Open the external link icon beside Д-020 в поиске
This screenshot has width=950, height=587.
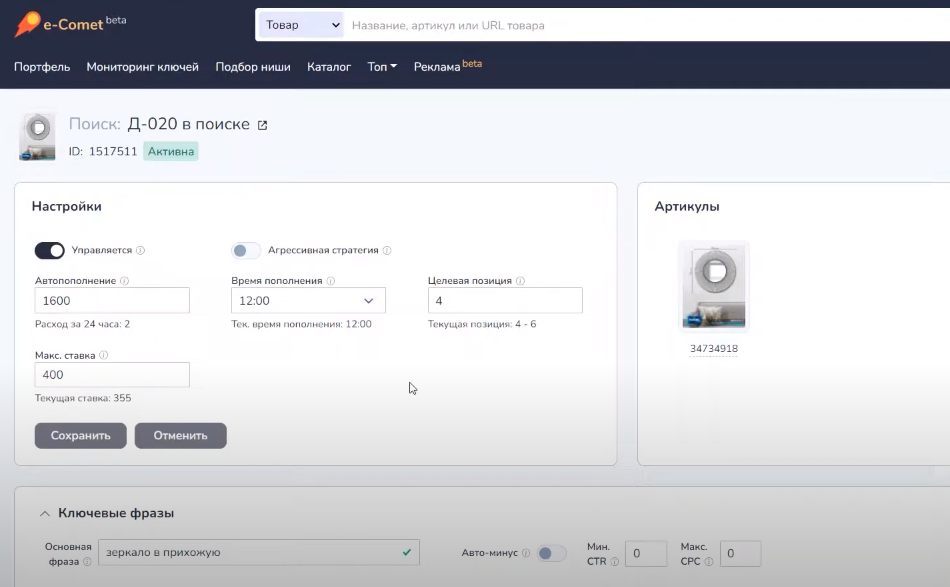click(263, 125)
